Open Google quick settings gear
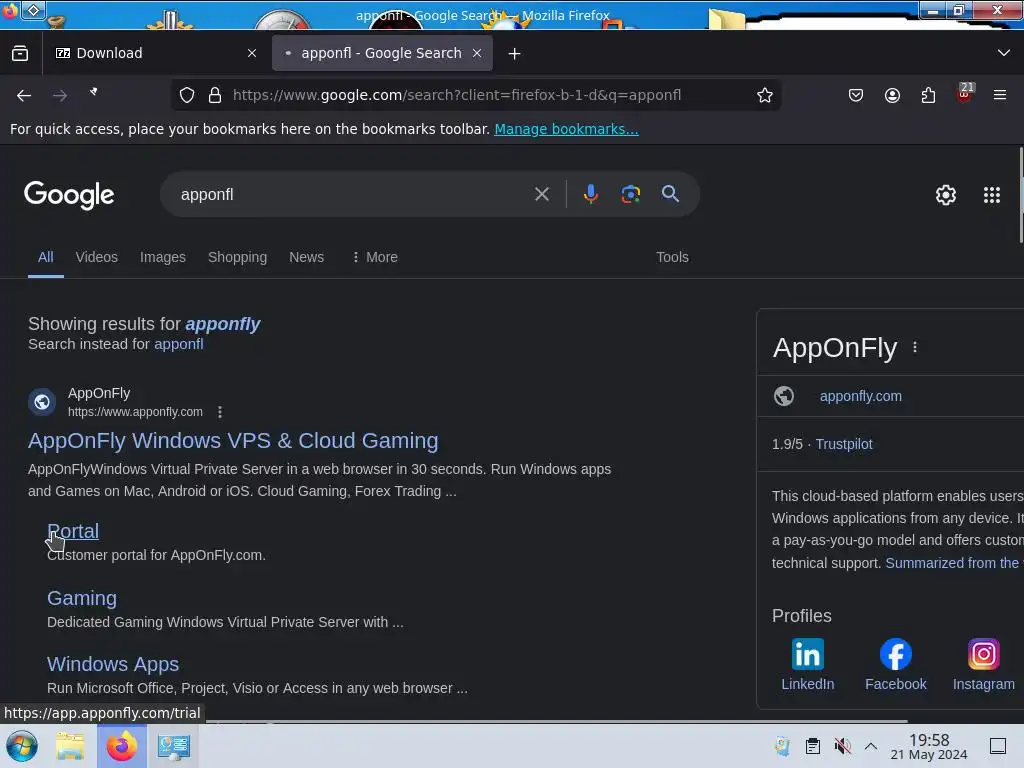This screenshot has width=1024, height=768. 946,195
